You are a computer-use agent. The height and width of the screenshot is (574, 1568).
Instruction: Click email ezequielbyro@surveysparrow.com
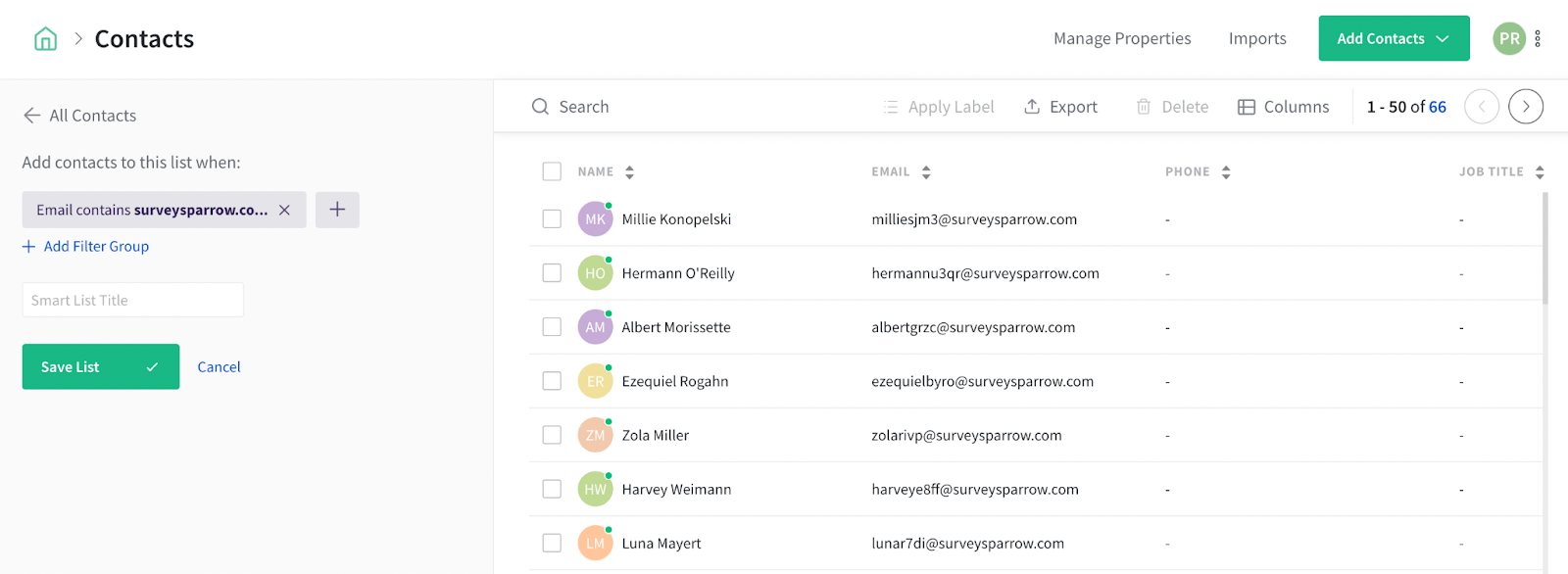click(982, 381)
